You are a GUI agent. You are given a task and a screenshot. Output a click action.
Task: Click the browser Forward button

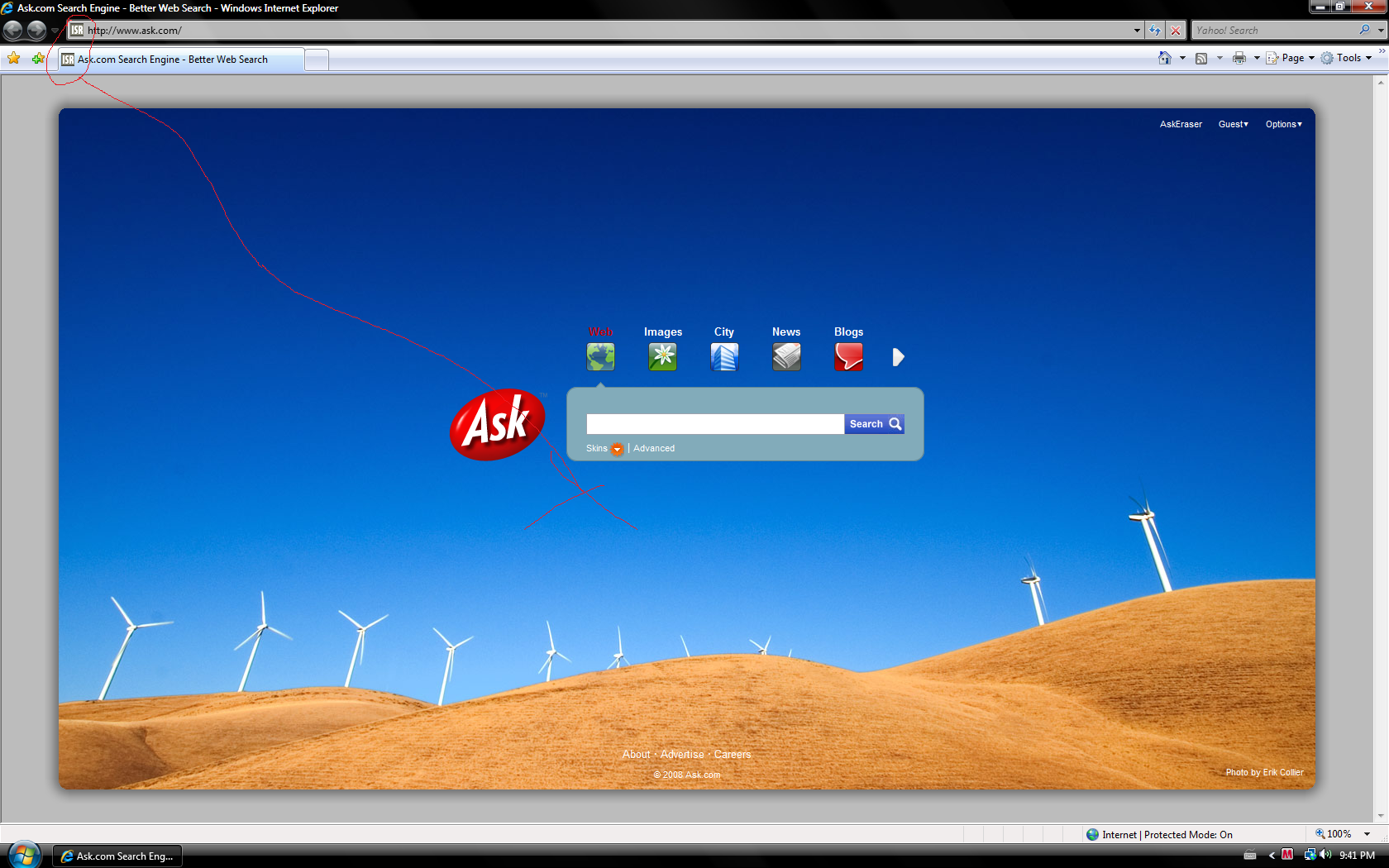[36, 31]
